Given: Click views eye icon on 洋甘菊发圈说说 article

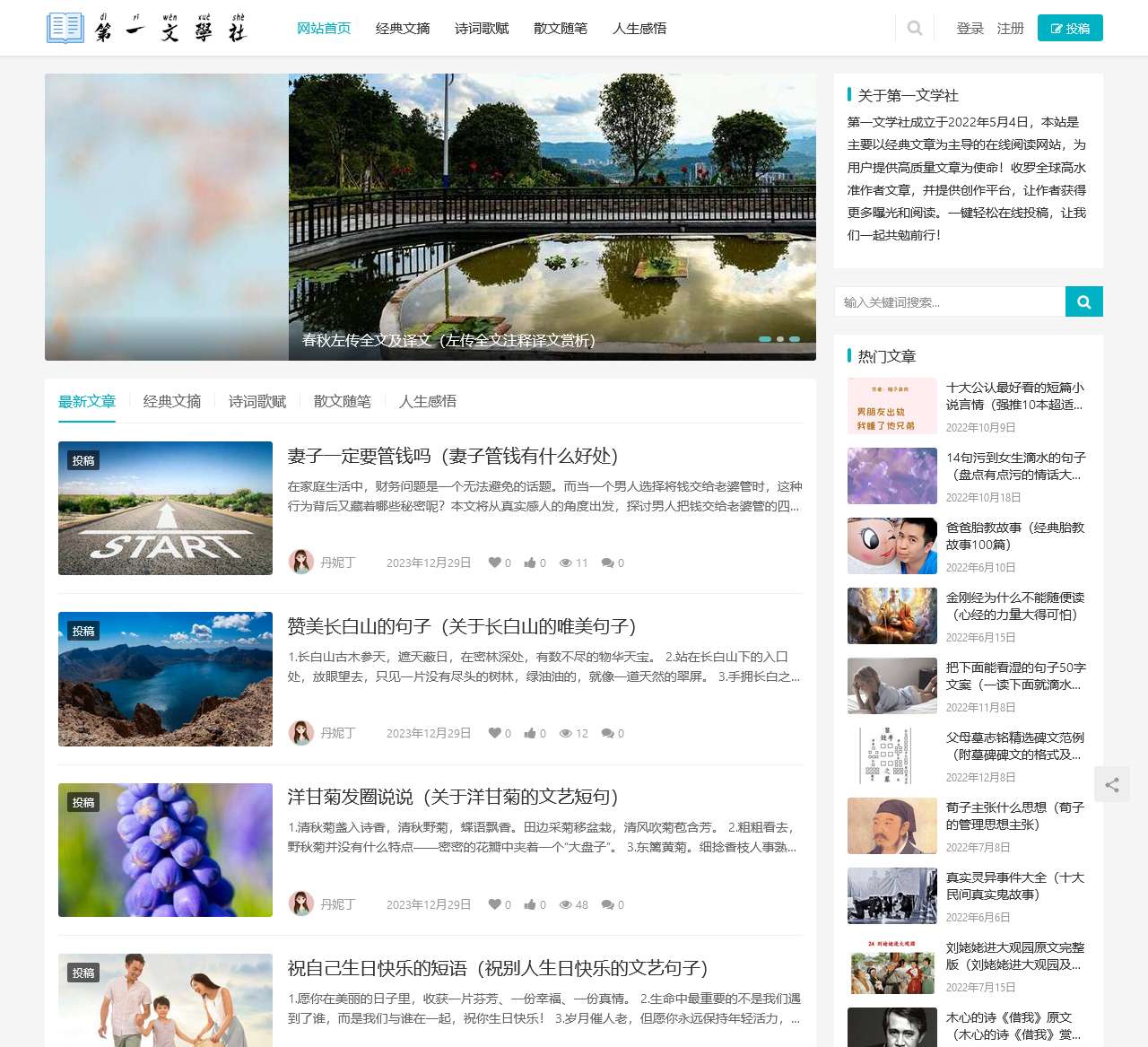Looking at the screenshot, I should tap(566, 904).
